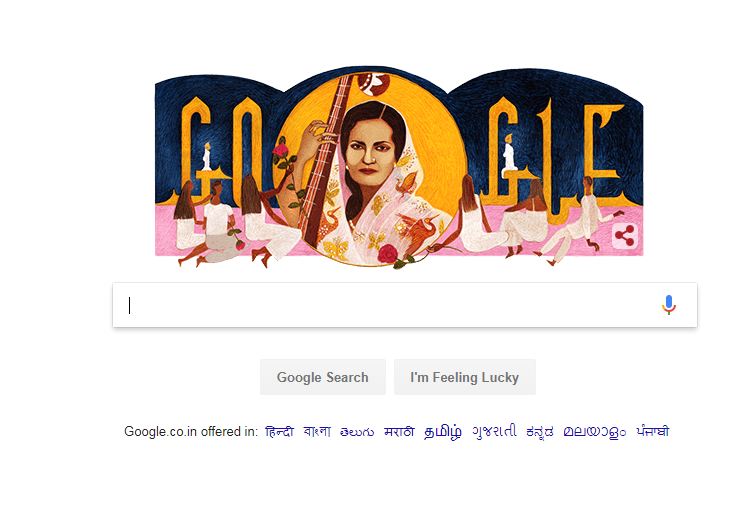Choose the Bengali (বাংলা) language link

point(317,431)
